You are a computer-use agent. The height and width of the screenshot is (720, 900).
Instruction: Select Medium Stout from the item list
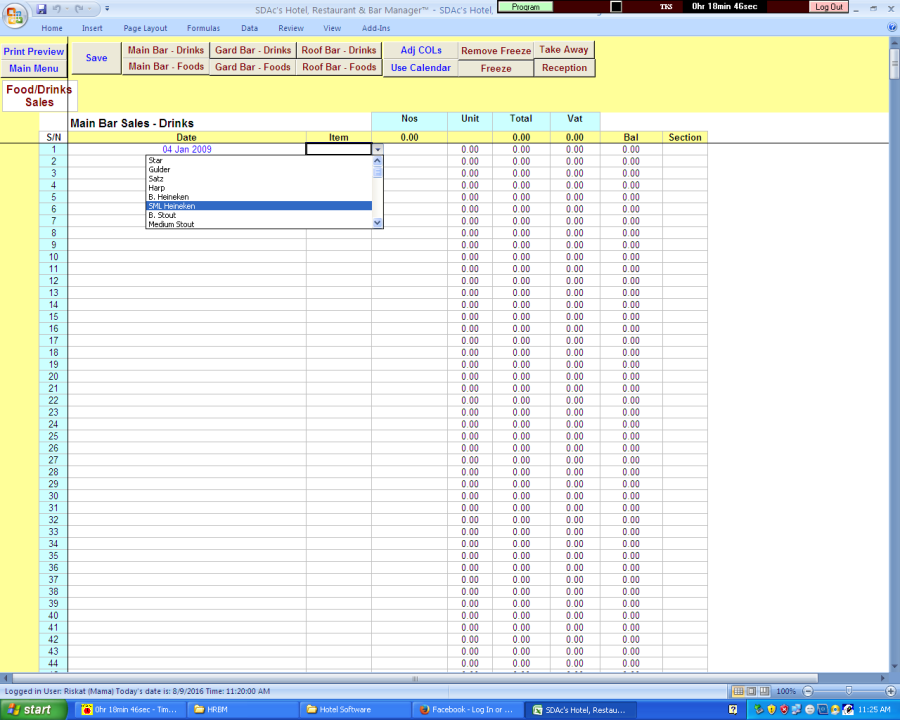coord(259,224)
